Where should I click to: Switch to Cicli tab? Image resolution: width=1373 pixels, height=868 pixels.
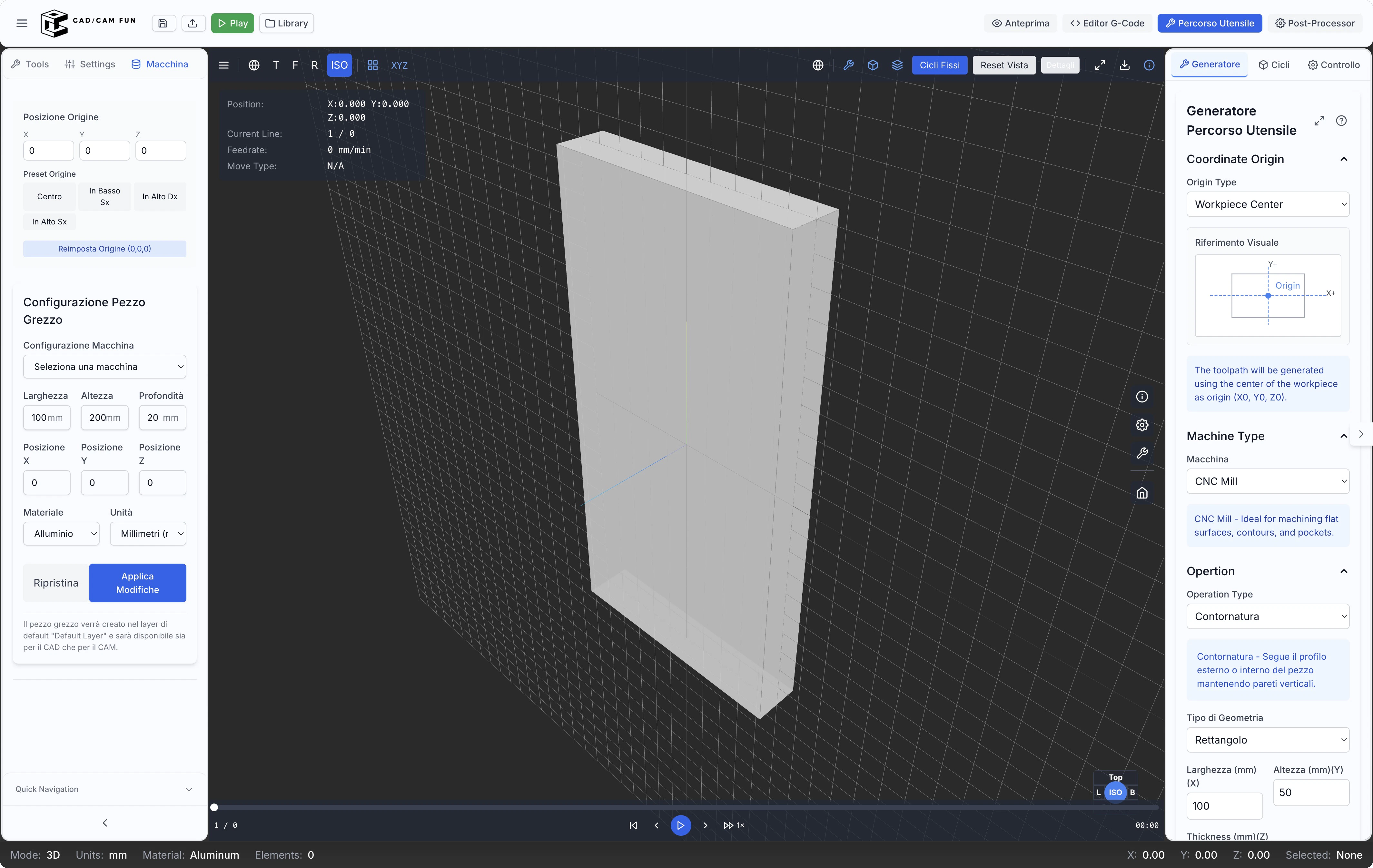(x=1274, y=64)
